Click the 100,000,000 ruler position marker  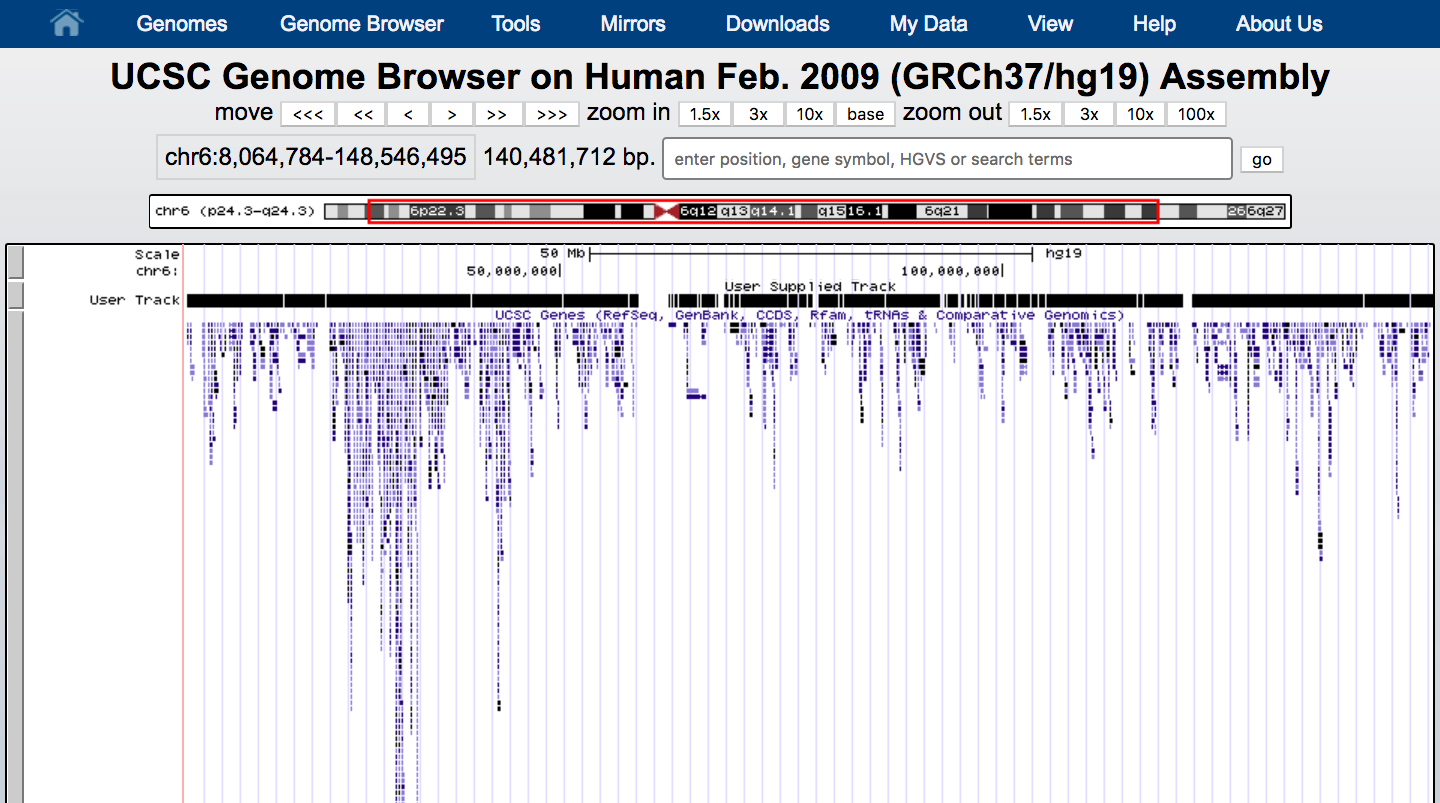click(x=951, y=271)
